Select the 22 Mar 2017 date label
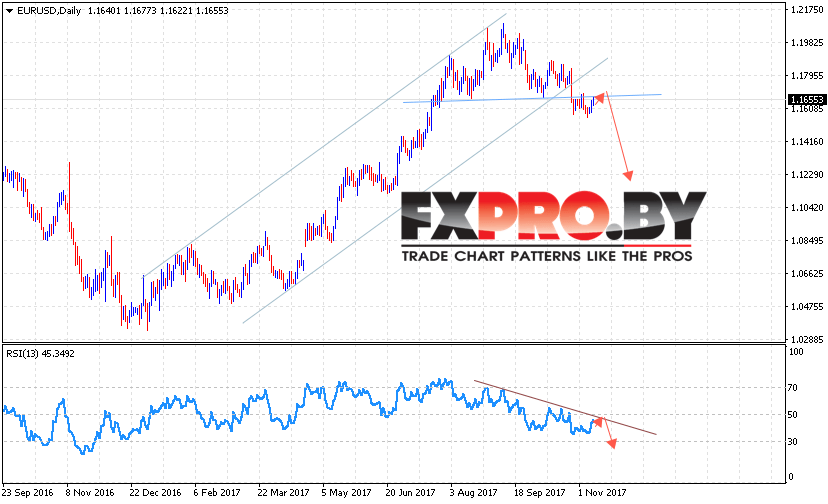828x504 pixels. tap(283, 492)
